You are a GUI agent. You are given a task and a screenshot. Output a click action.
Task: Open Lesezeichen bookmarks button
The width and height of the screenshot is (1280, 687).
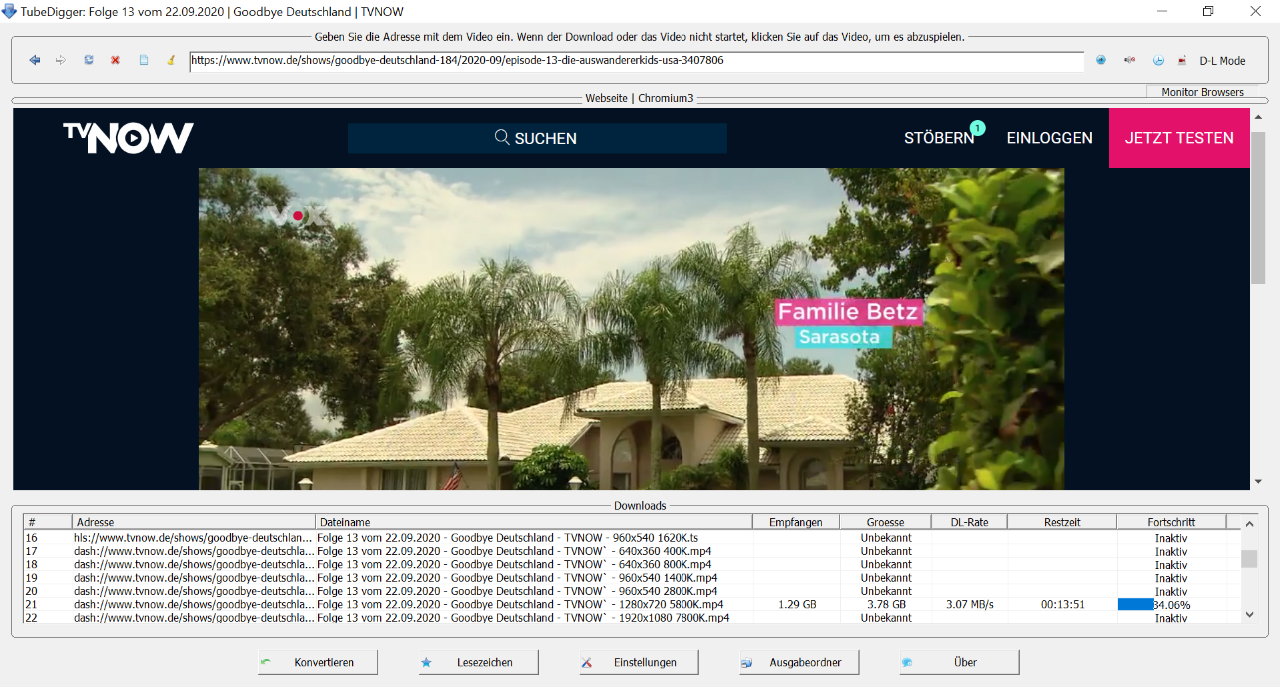click(478, 662)
